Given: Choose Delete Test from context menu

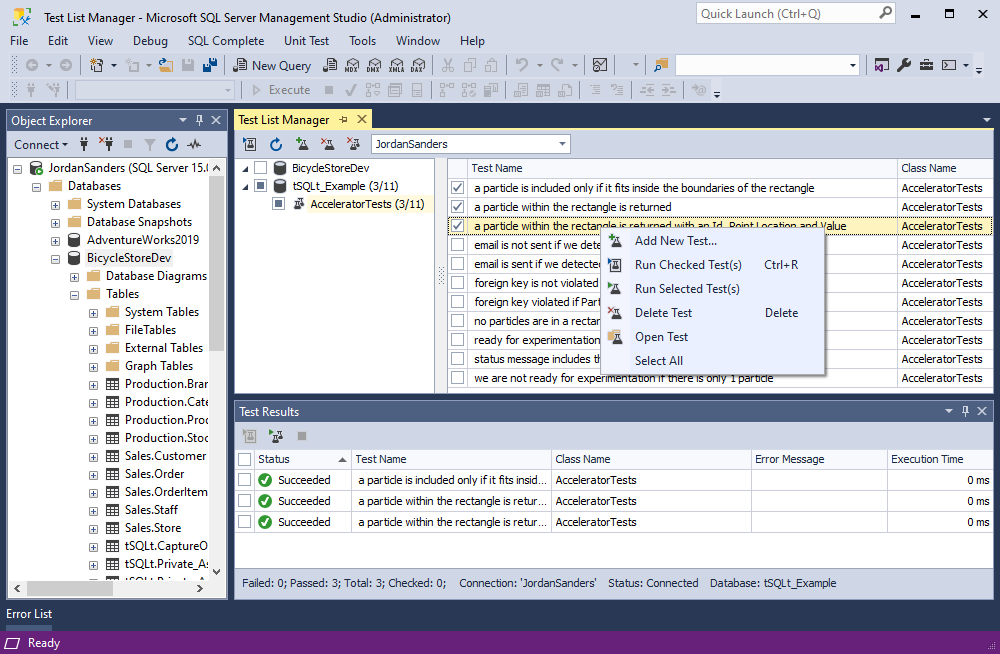Looking at the screenshot, I should (713, 313).
